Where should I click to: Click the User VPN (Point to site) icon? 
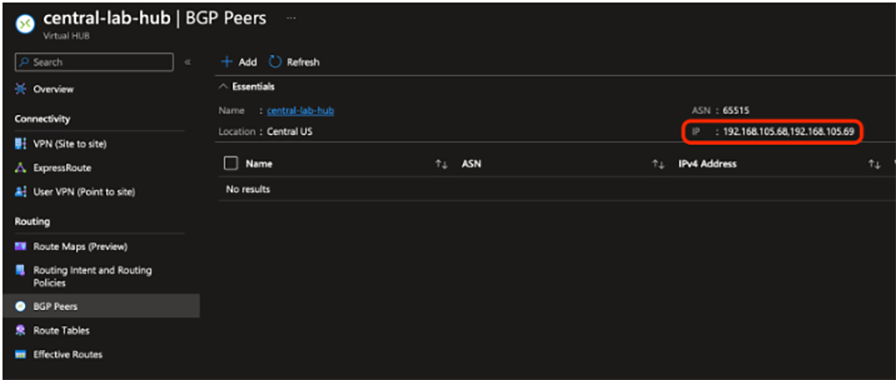(21, 192)
